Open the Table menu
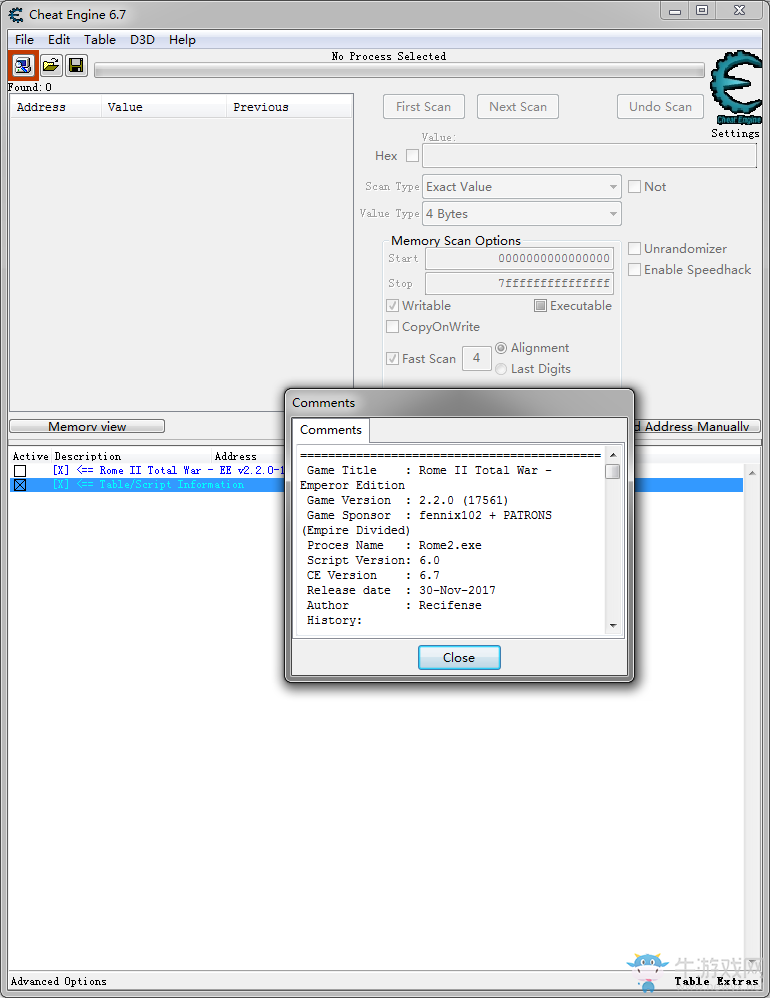 [100, 39]
